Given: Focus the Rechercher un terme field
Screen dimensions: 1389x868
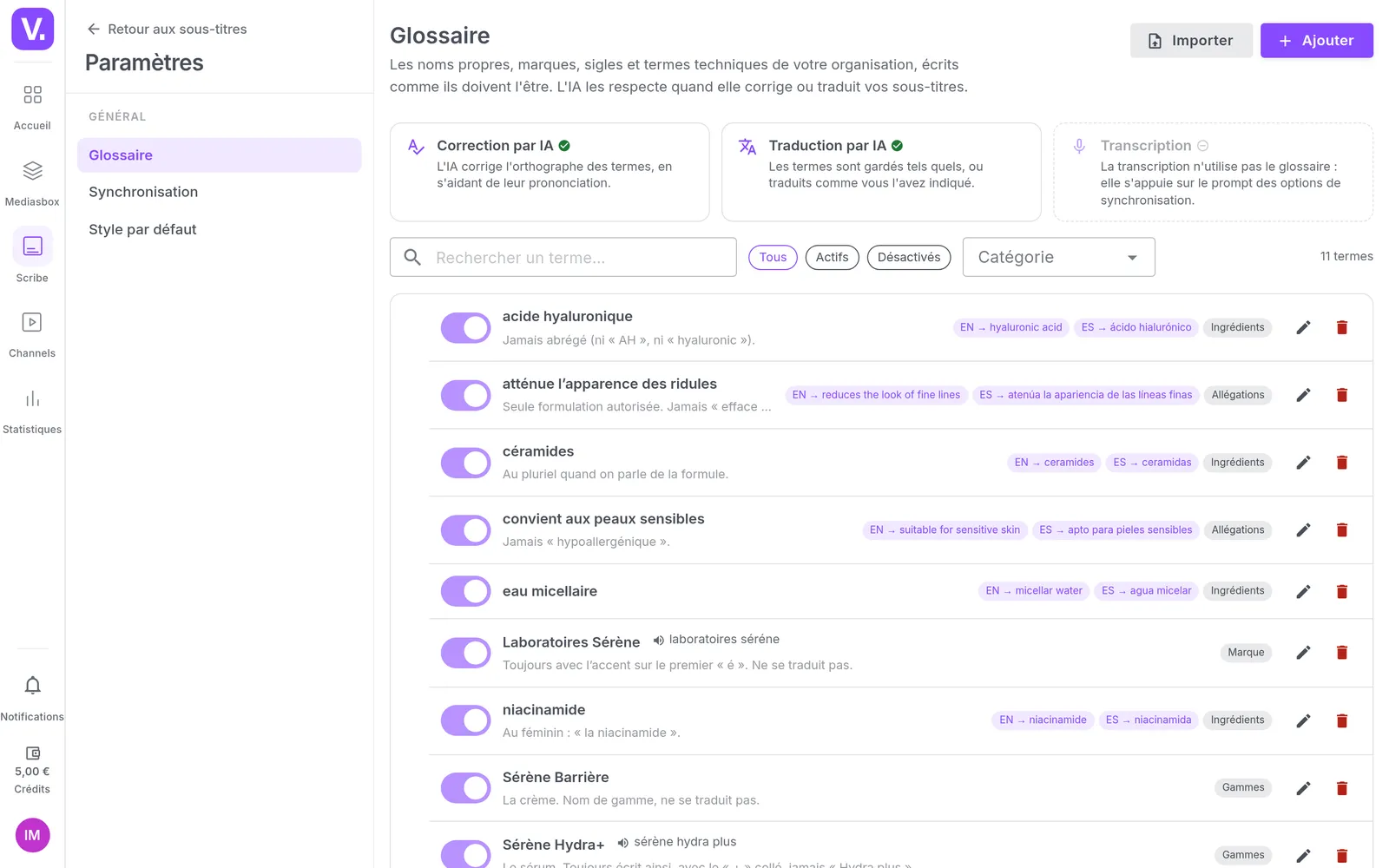Looking at the screenshot, I should [x=563, y=257].
